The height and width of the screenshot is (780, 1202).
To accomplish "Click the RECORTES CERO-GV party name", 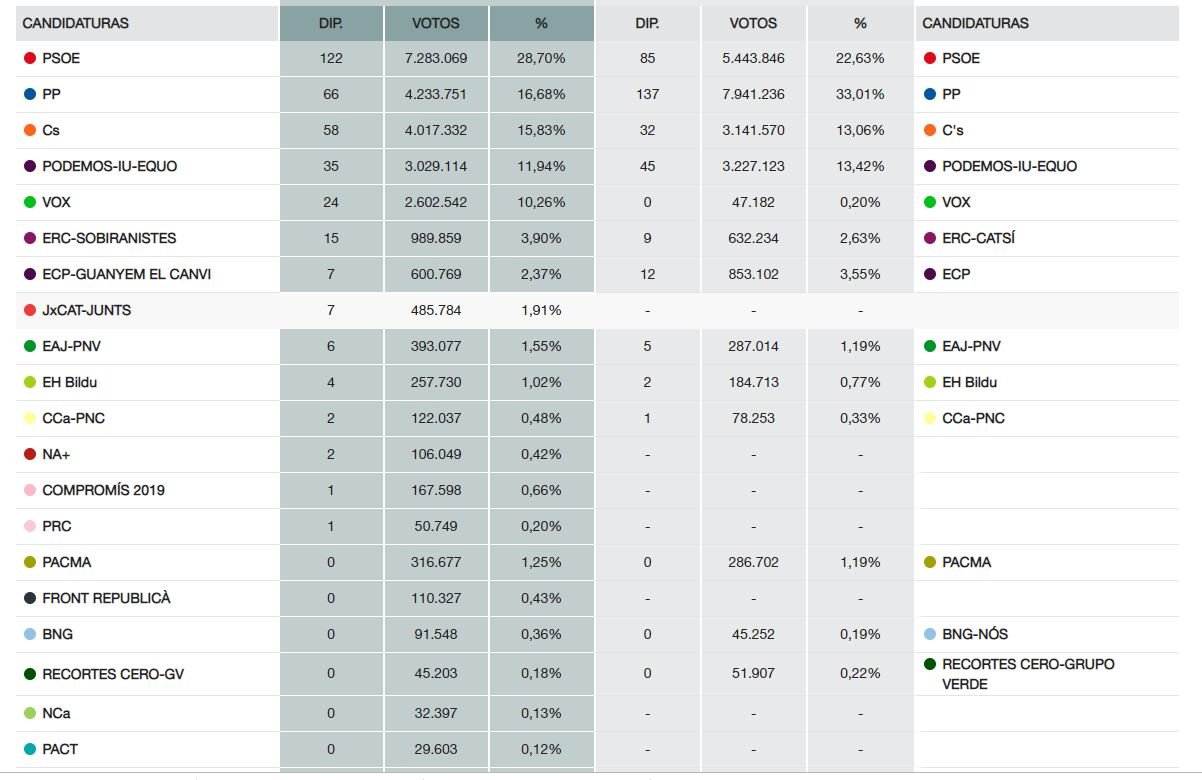I will pos(113,674).
